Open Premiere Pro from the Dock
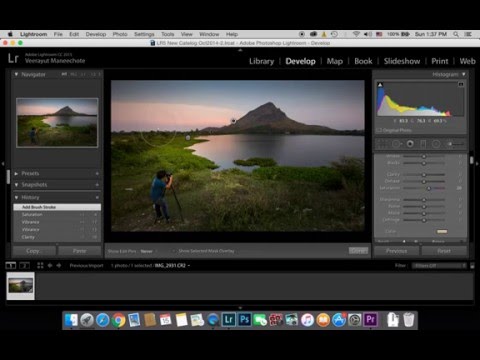 pos(371,320)
